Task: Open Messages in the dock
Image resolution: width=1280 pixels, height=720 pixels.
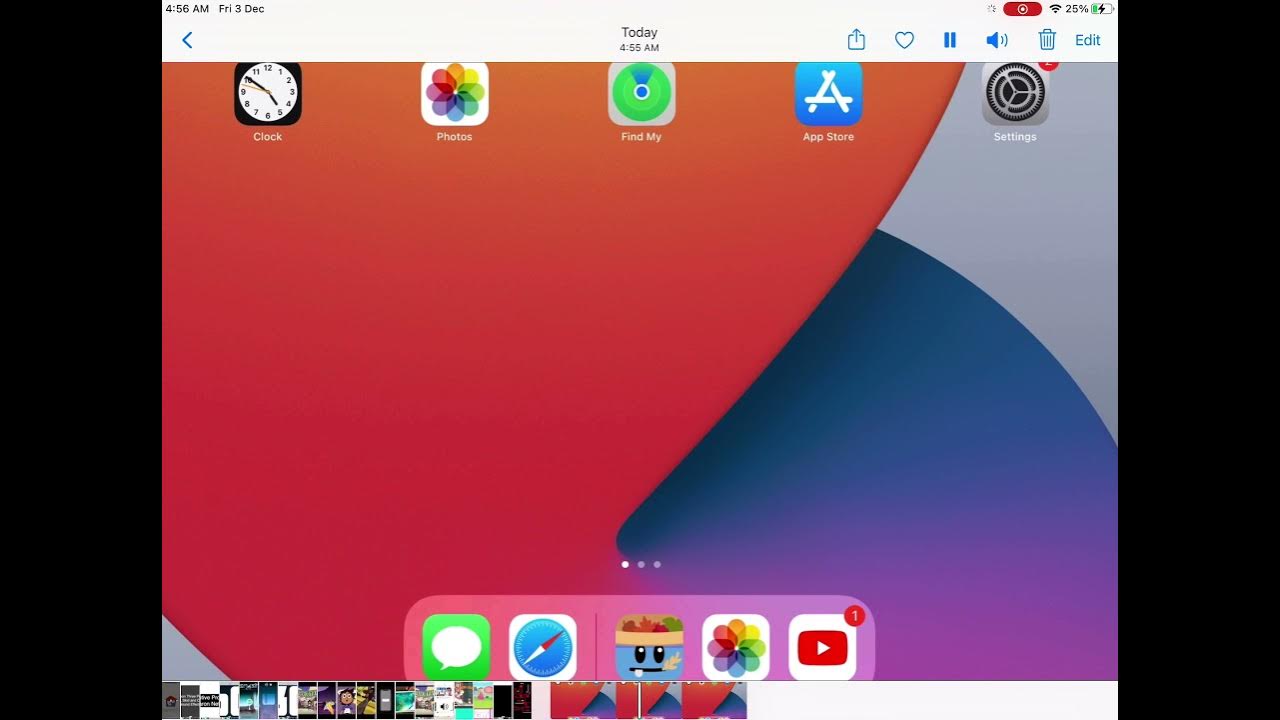Action: (x=457, y=647)
